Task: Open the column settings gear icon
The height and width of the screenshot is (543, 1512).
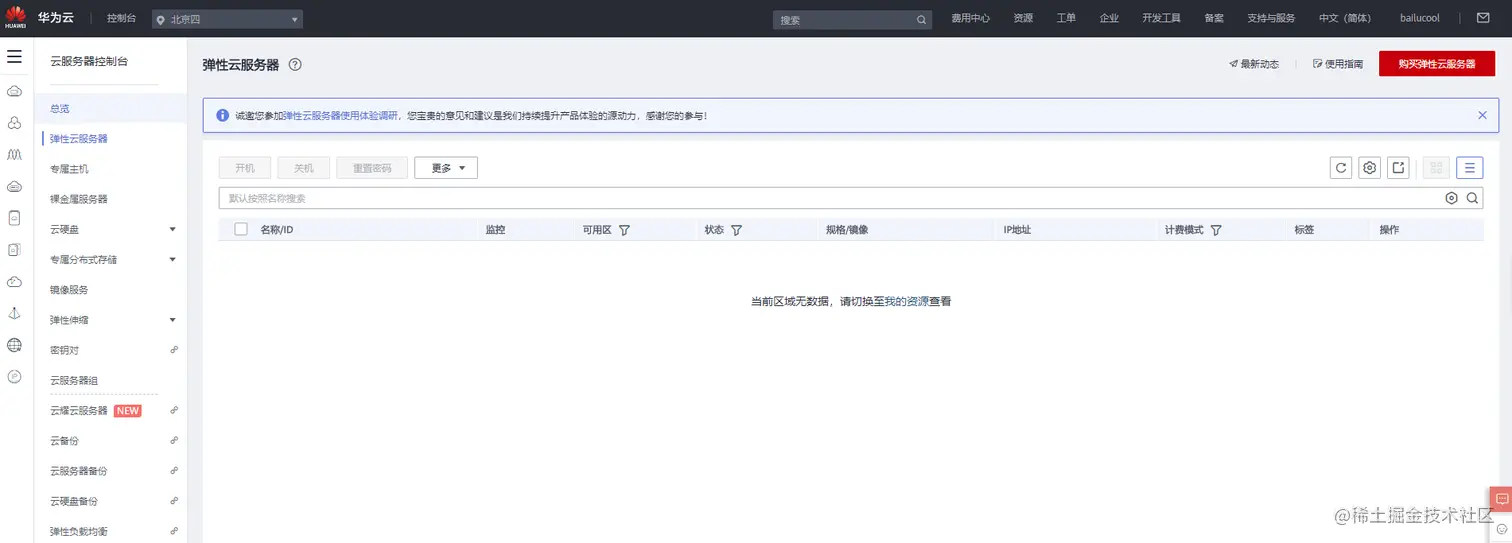Action: point(1370,168)
